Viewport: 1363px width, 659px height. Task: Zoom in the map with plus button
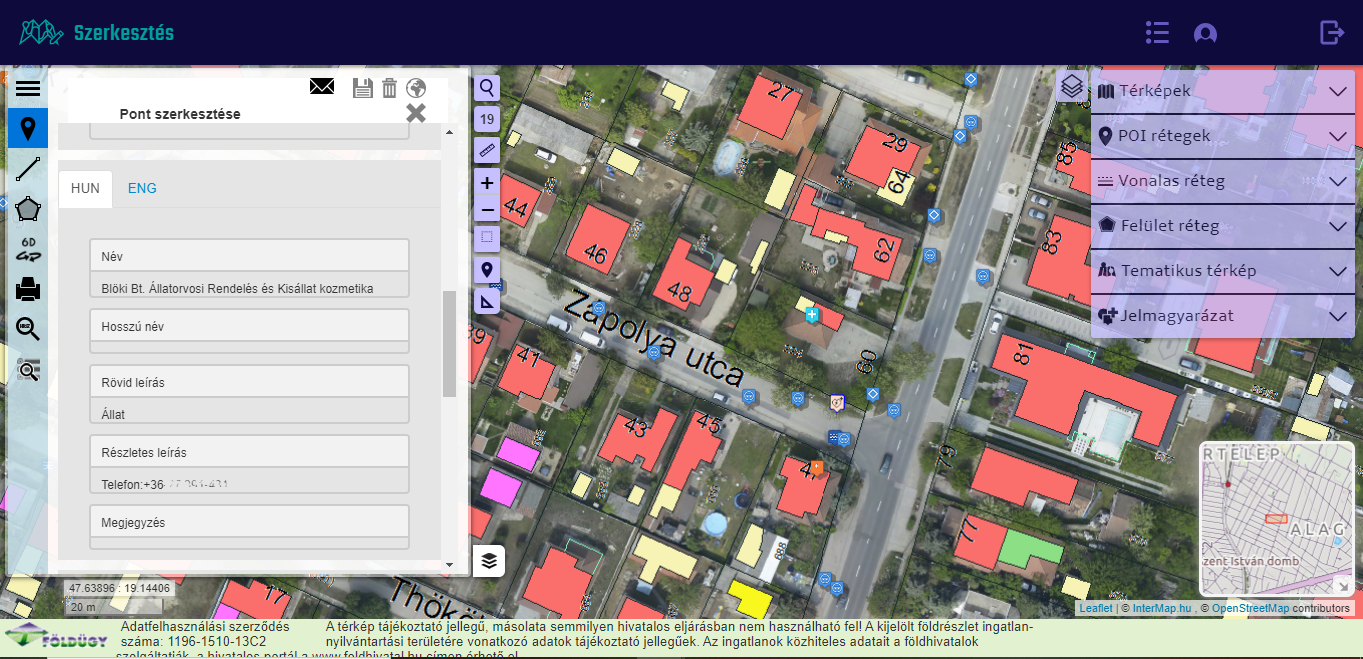(x=487, y=183)
